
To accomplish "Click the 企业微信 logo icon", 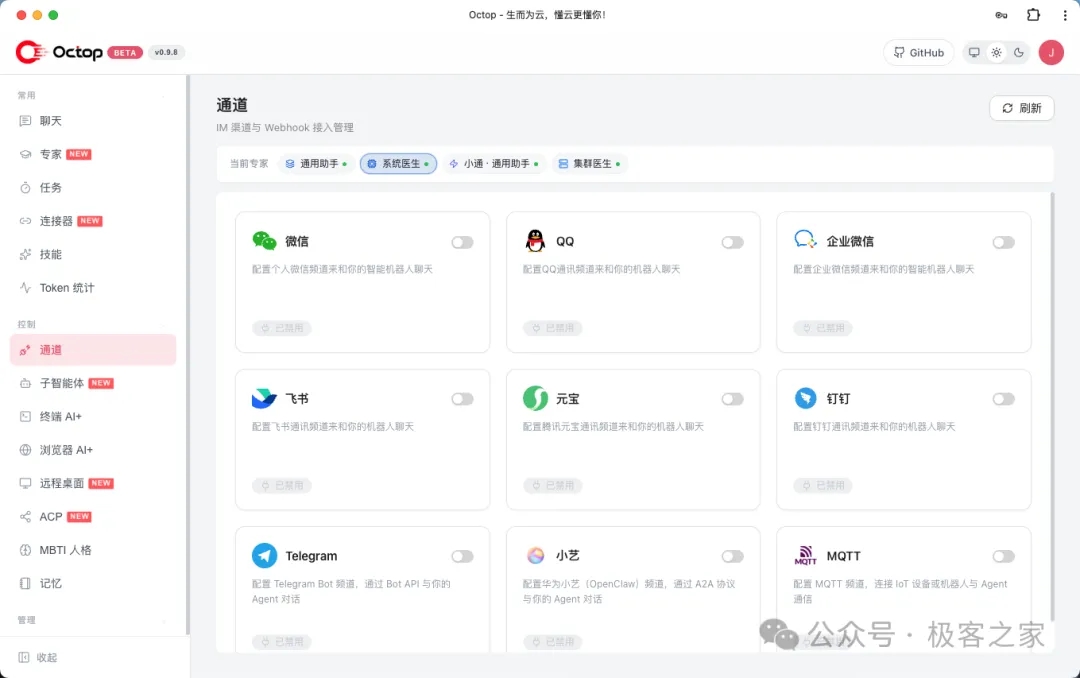I will tap(805, 240).
